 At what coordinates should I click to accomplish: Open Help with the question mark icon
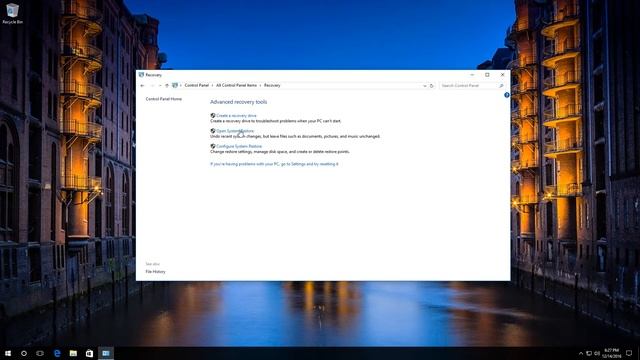tap(507, 95)
